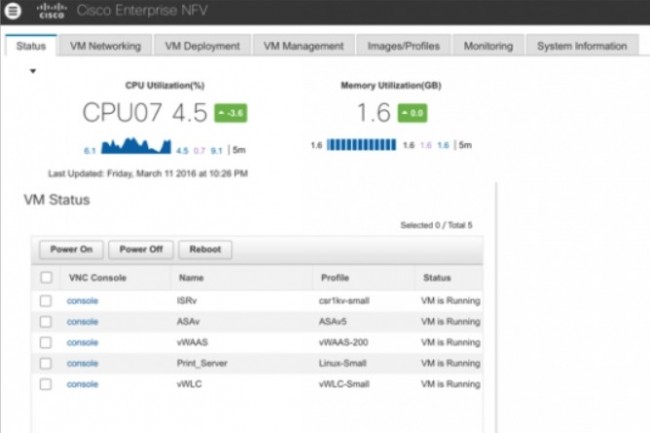Switch to the Monitoring tab
The width and height of the screenshot is (650, 433).
[488, 46]
